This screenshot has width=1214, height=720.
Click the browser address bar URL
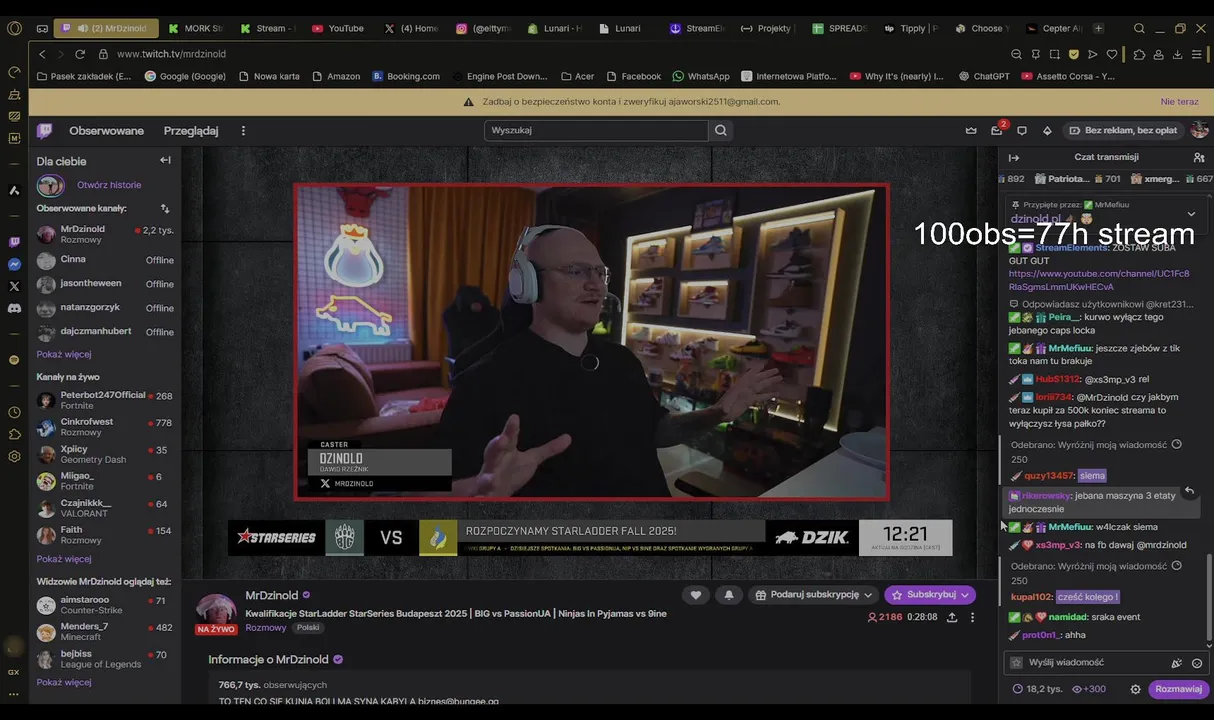coord(171,54)
